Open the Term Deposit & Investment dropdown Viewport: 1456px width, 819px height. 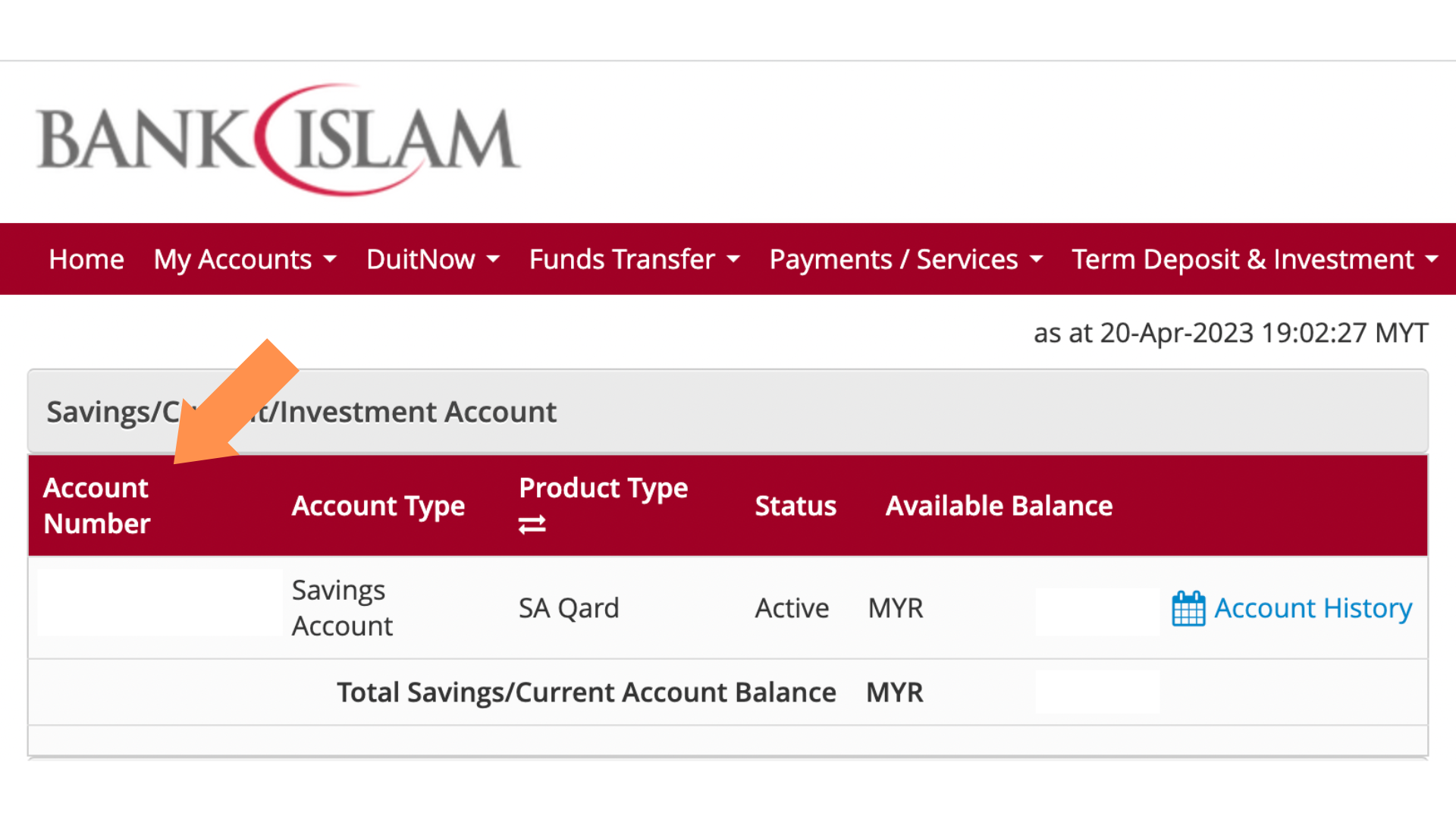[1433, 259]
